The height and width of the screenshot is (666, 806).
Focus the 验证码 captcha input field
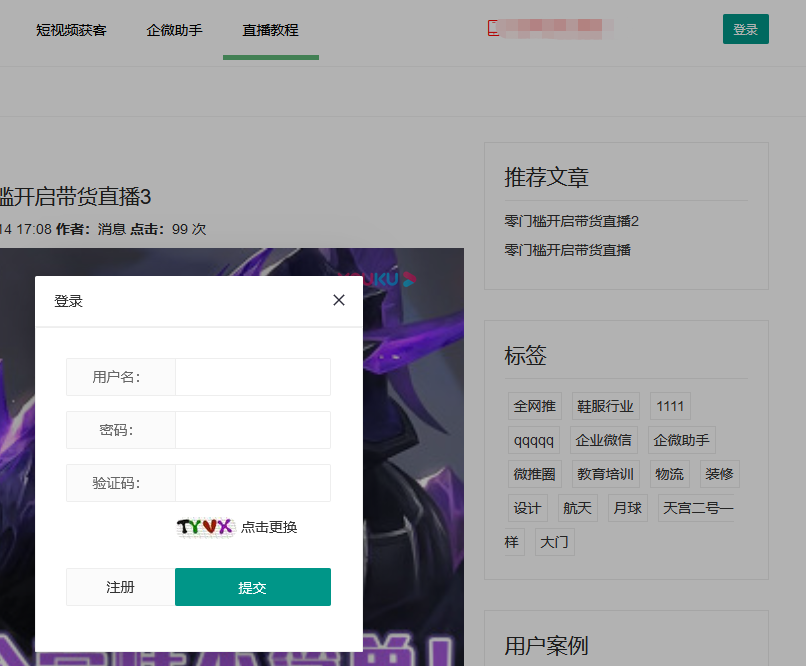coord(252,483)
